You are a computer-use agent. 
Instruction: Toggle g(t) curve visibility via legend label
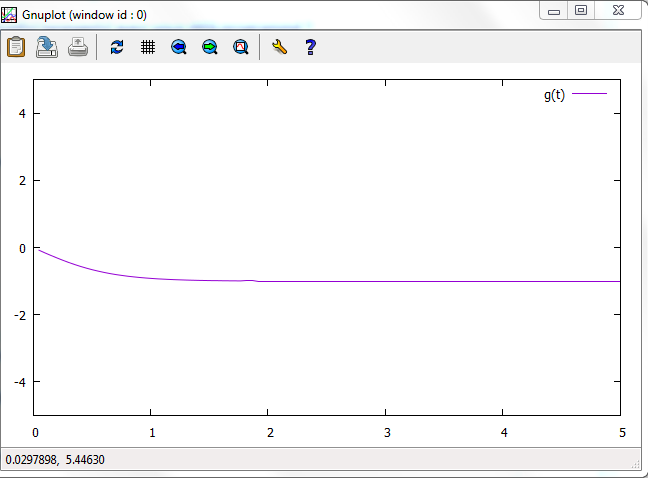554,95
